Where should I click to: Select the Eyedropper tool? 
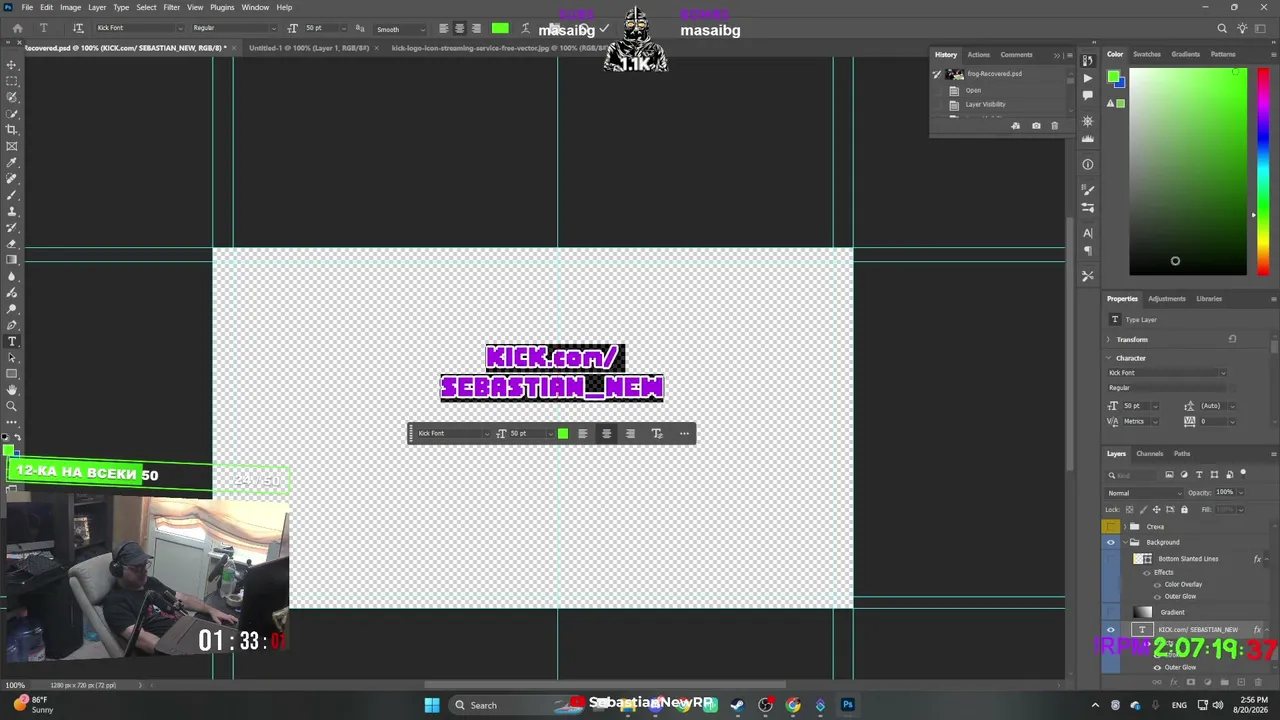12,162
